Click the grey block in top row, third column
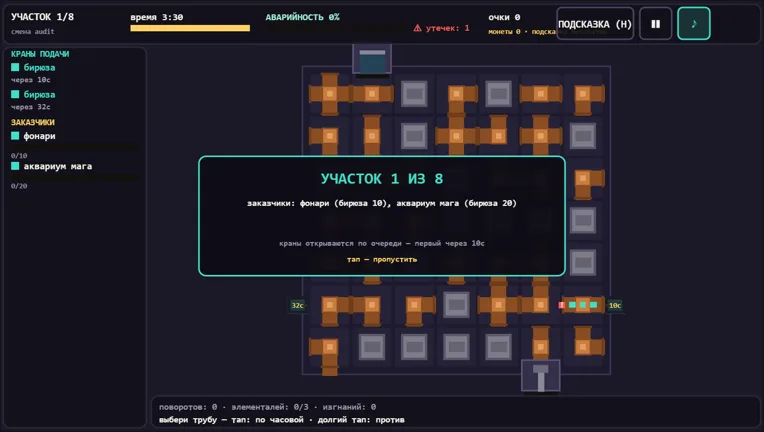This screenshot has width=764, height=432. click(414, 94)
